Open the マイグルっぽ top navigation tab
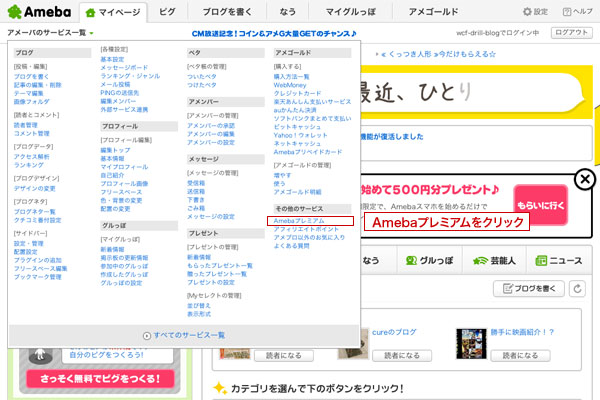 click(x=351, y=12)
